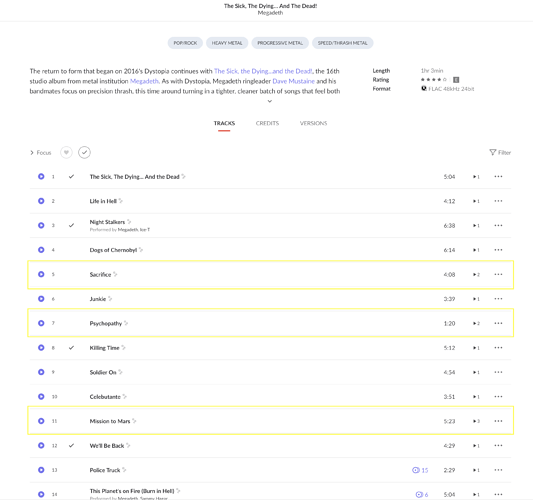This screenshot has height=500, width=533.
Task: Toggle the pick checkmark on track 1
Action: click(71, 176)
